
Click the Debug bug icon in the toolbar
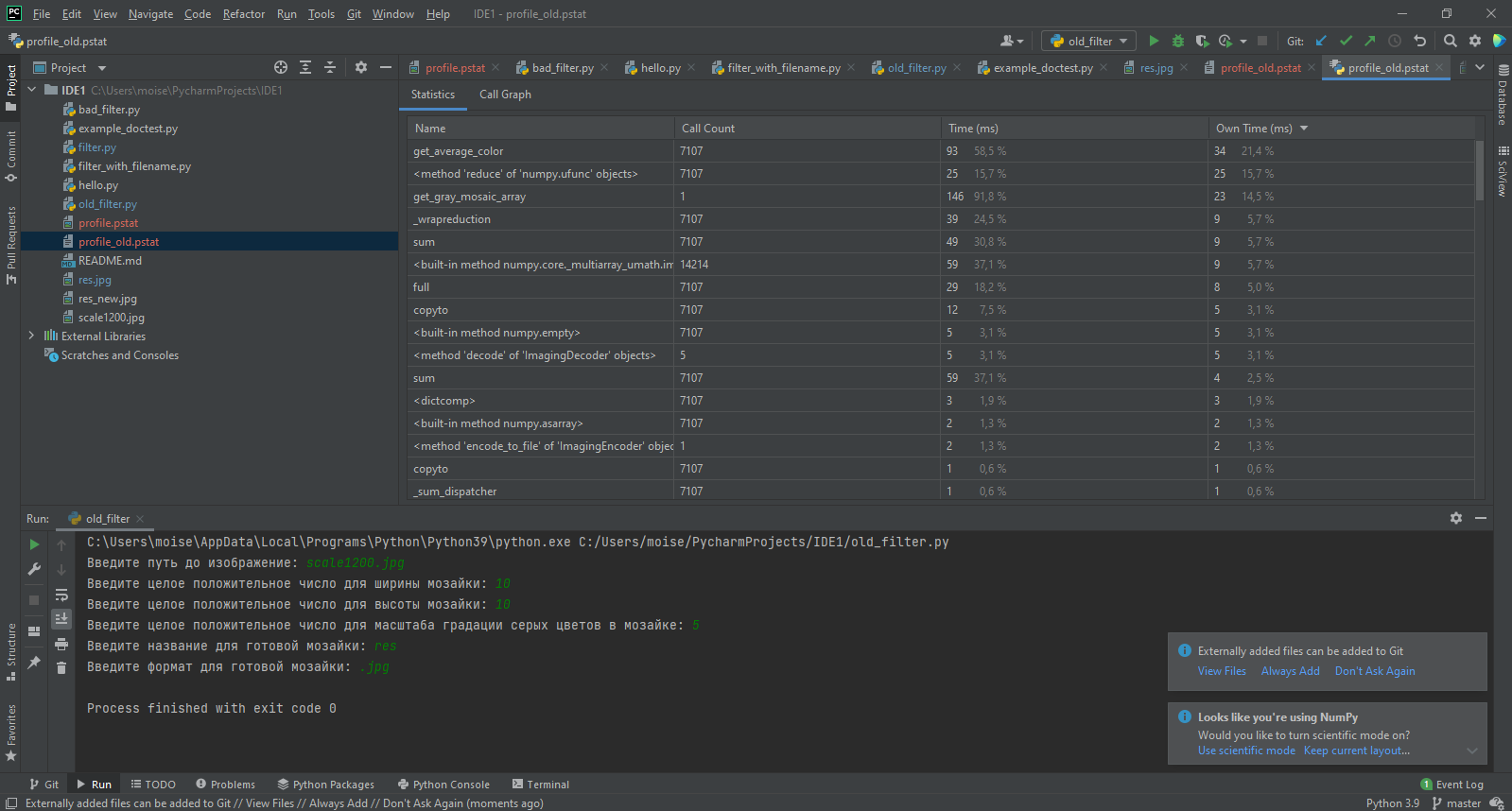[x=1177, y=41]
